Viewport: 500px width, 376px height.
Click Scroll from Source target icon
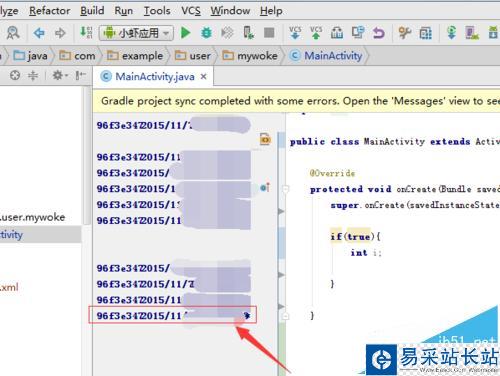click(15, 75)
